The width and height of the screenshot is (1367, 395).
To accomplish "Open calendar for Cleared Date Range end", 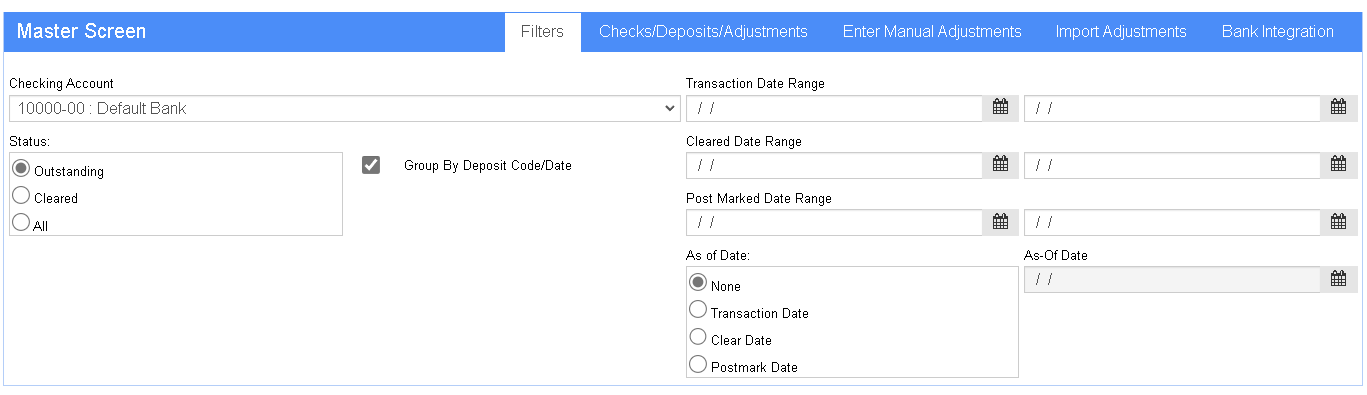I will [x=1338, y=165].
